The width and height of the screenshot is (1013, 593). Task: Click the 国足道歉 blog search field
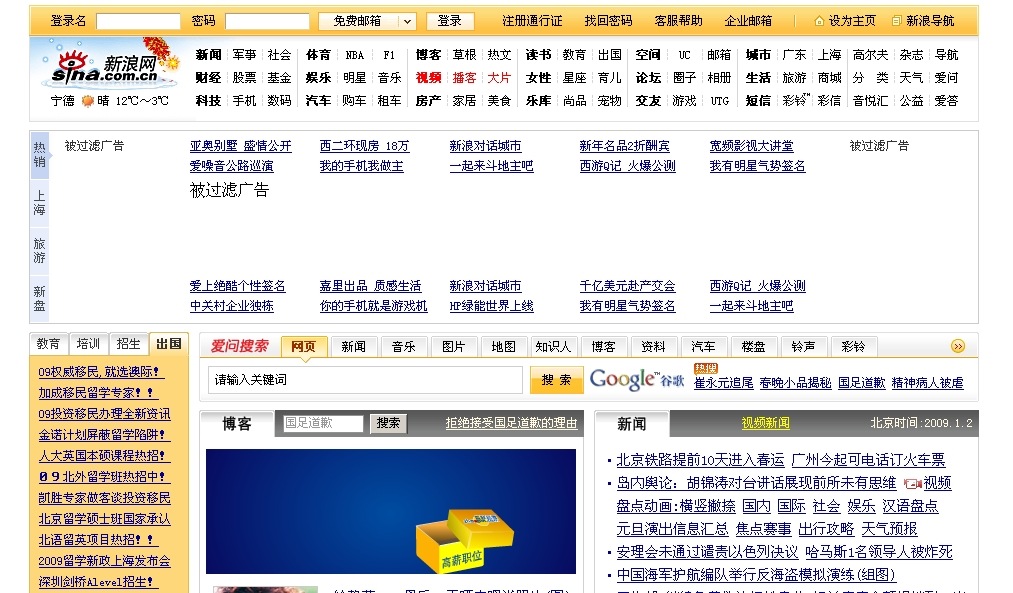pyautogui.click(x=323, y=423)
